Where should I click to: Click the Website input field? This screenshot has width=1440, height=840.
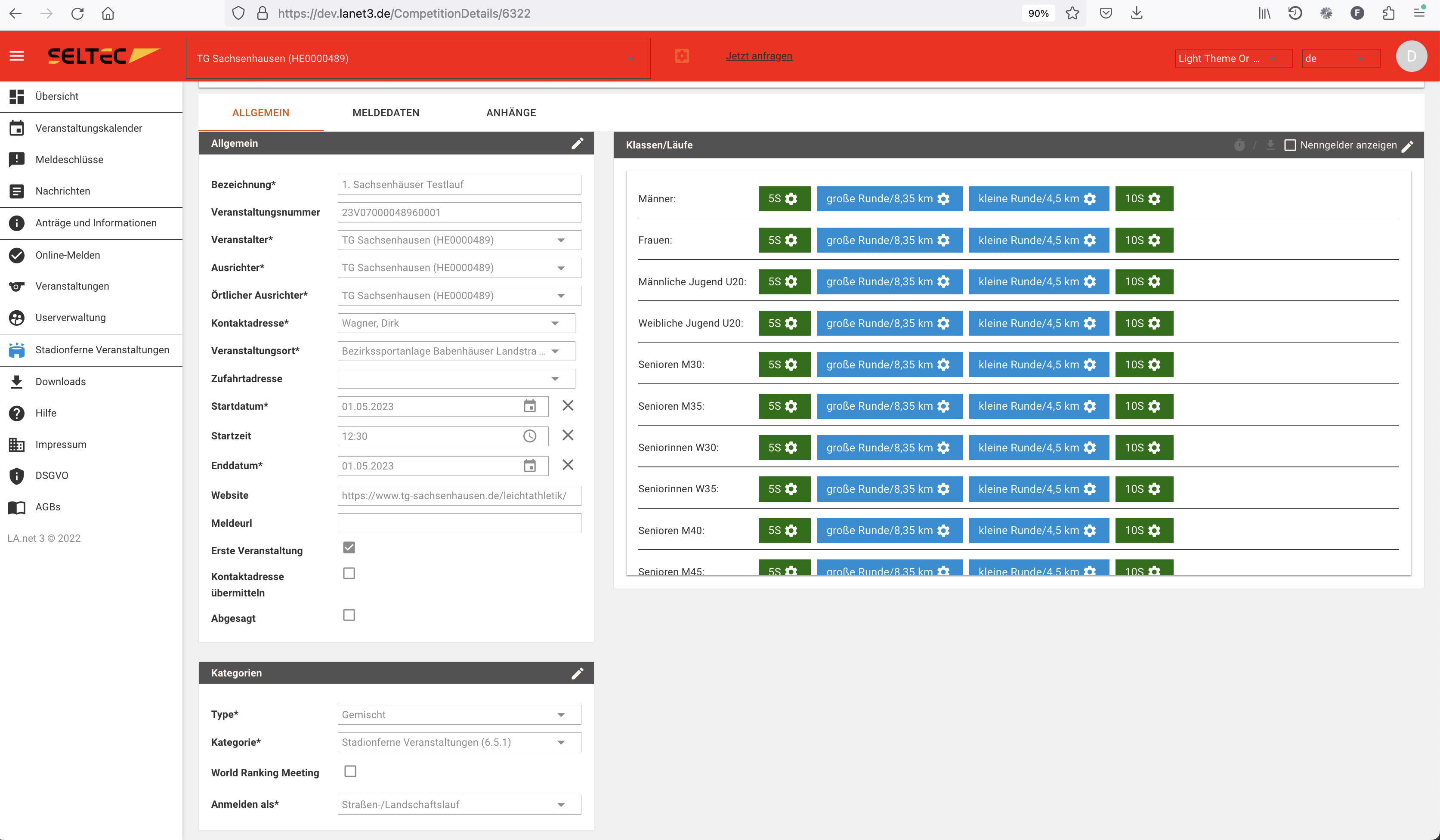point(459,495)
